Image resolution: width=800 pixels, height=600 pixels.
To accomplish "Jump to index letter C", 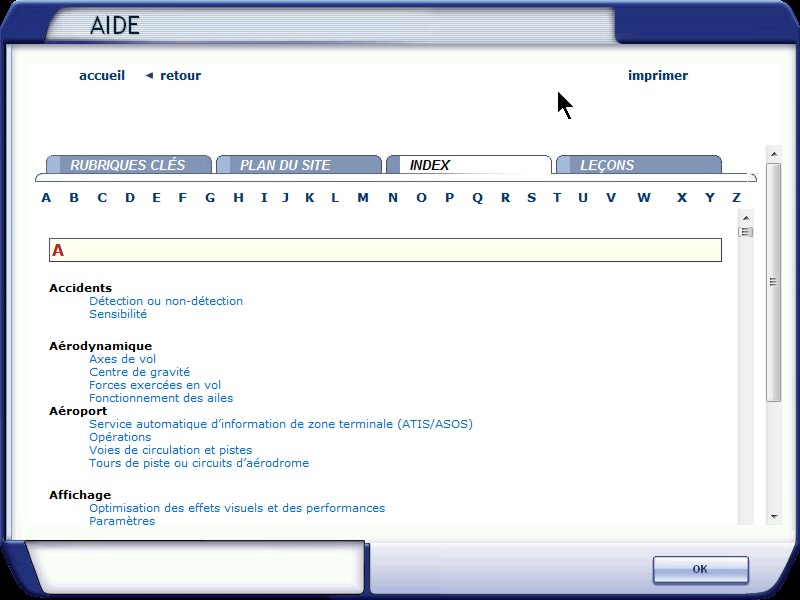I will pos(102,197).
